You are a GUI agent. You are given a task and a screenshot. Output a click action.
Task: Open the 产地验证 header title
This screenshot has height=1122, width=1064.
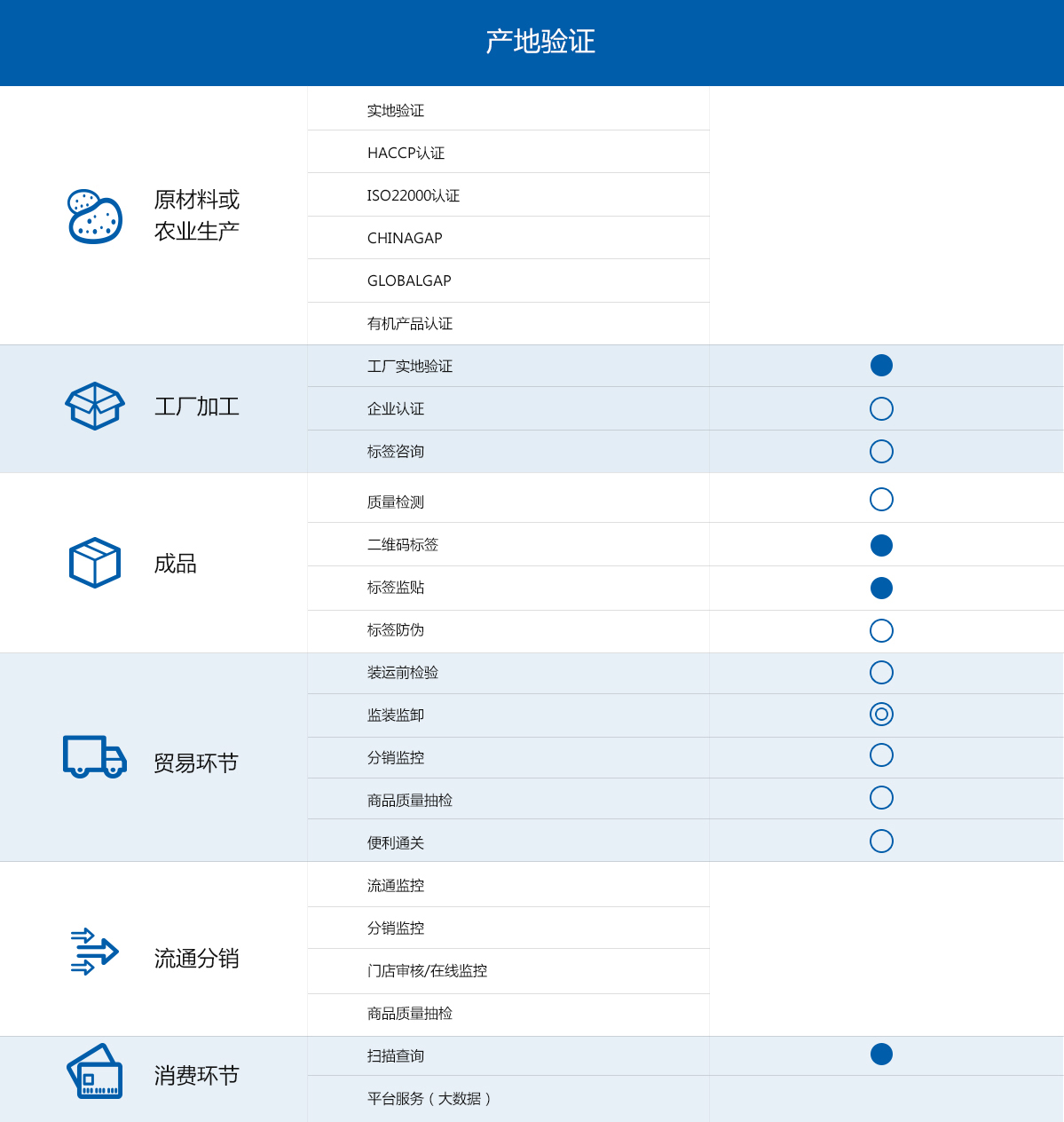(x=540, y=42)
